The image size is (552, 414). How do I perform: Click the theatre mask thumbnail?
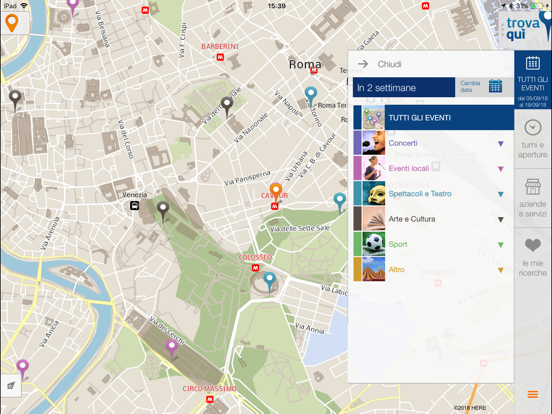coord(374,194)
